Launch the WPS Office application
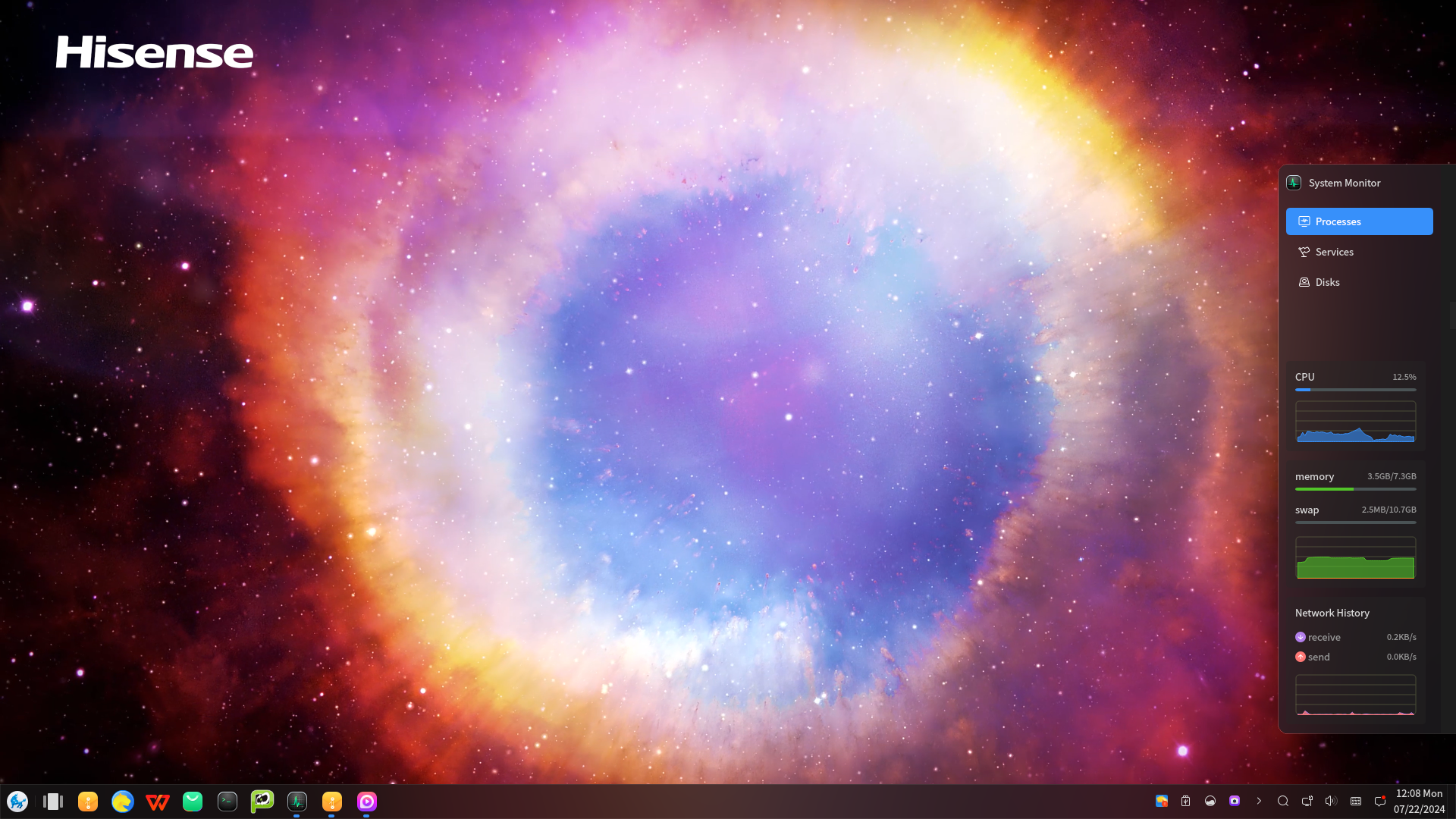The image size is (1456, 819). (158, 802)
